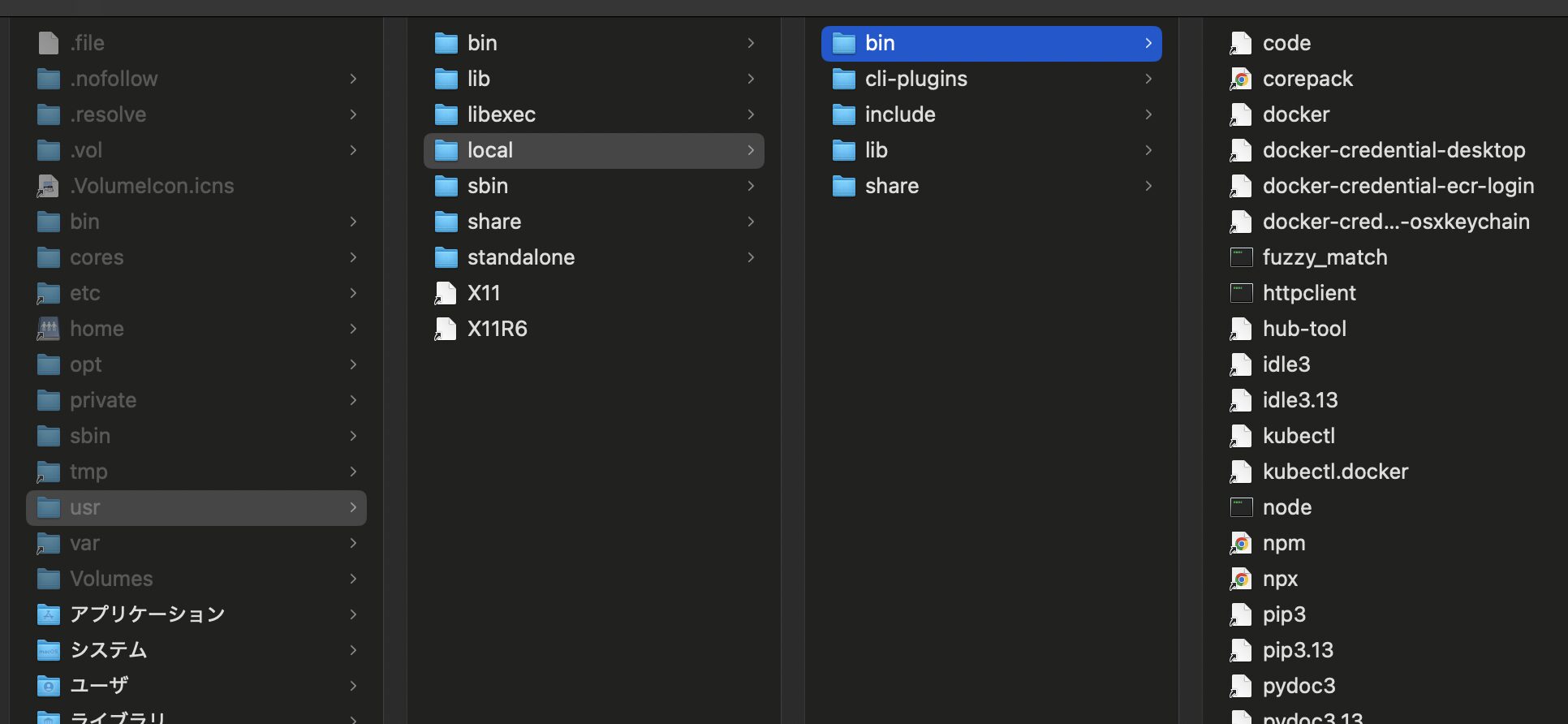Click the X11 alias file icon

[446, 293]
